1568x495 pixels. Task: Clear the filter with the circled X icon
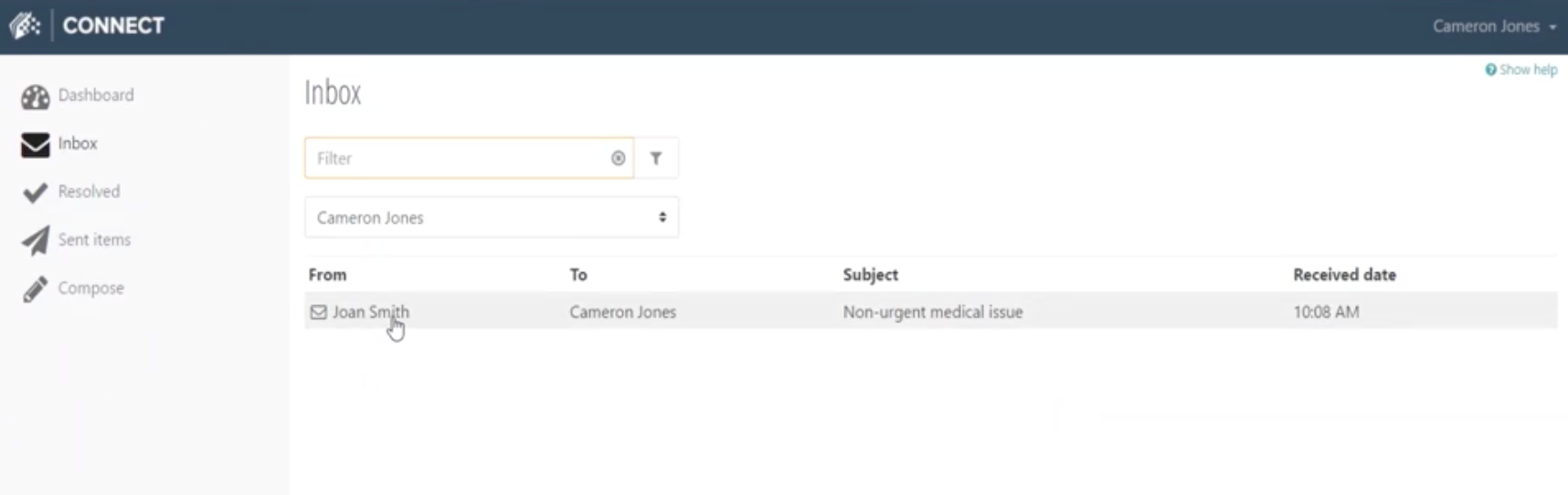619,158
